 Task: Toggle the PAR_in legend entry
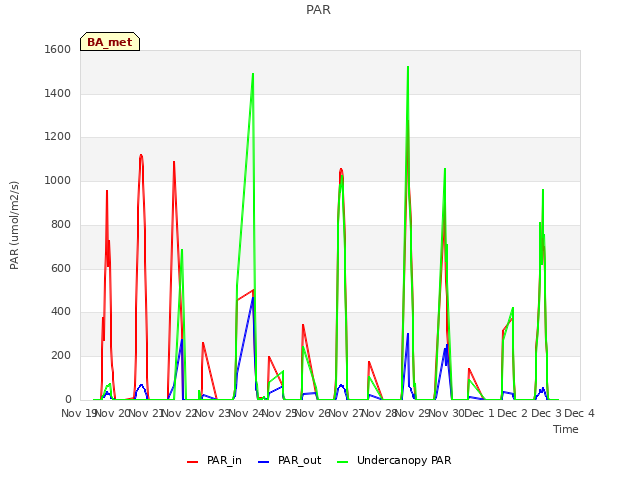coord(214,460)
